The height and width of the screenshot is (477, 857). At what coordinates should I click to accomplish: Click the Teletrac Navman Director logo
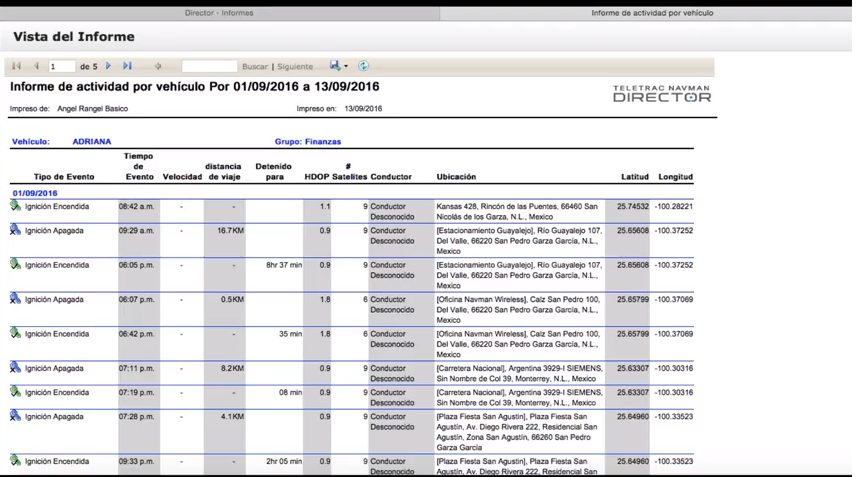(x=661, y=94)
